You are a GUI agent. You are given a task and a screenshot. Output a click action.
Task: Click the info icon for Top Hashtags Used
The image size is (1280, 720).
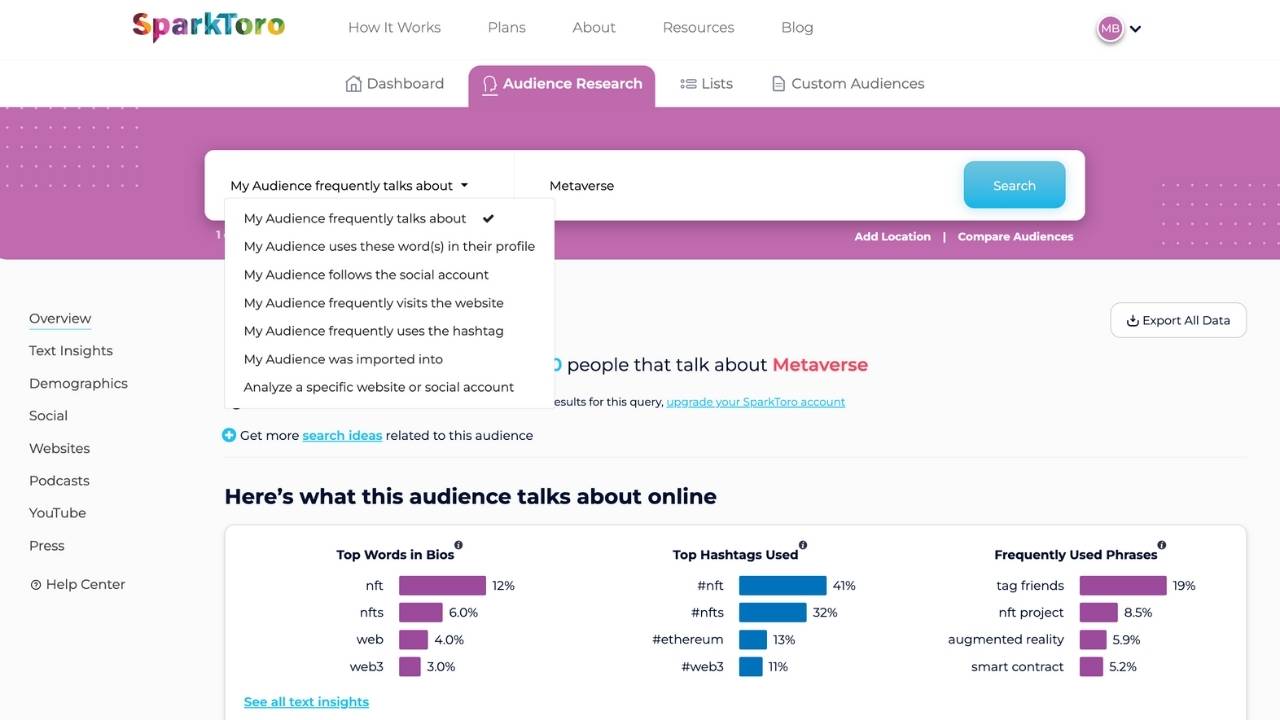tap(803, 545)
